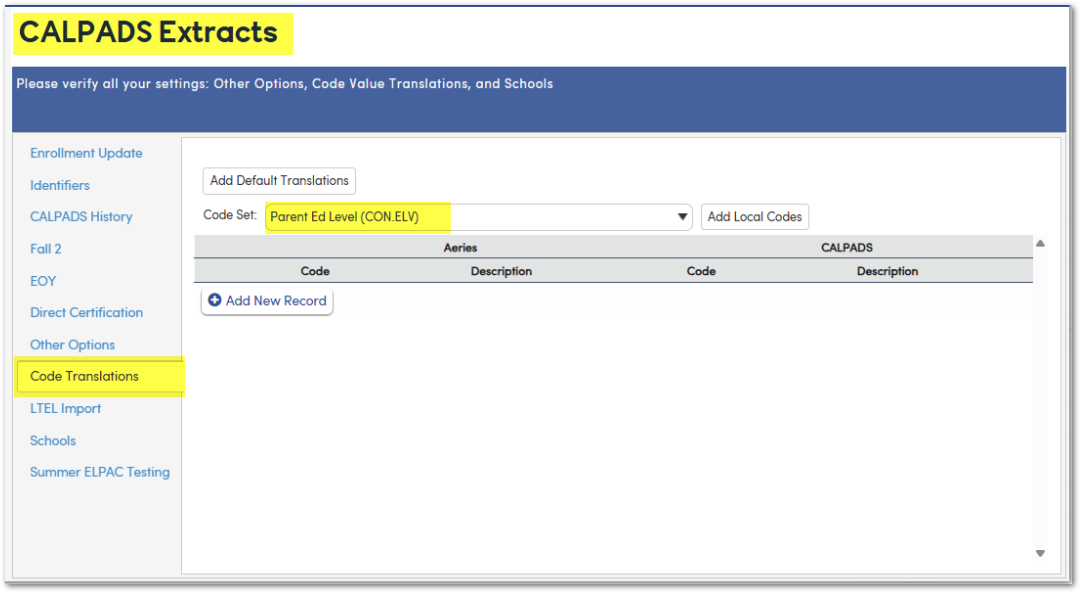
Task: Click Add New Record button
Action: tap(267, 301)
